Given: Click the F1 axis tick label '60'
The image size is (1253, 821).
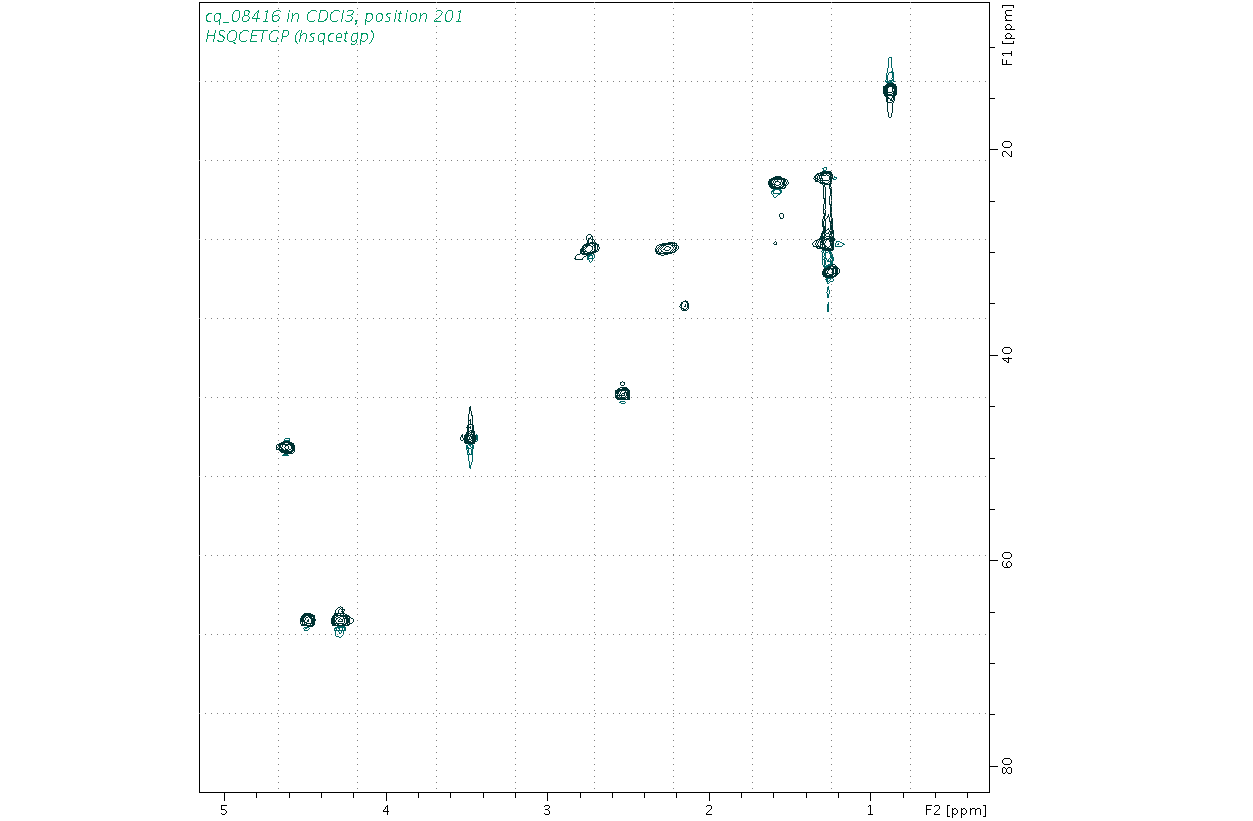Looking at the screenshot, I should click(1008, 560).
